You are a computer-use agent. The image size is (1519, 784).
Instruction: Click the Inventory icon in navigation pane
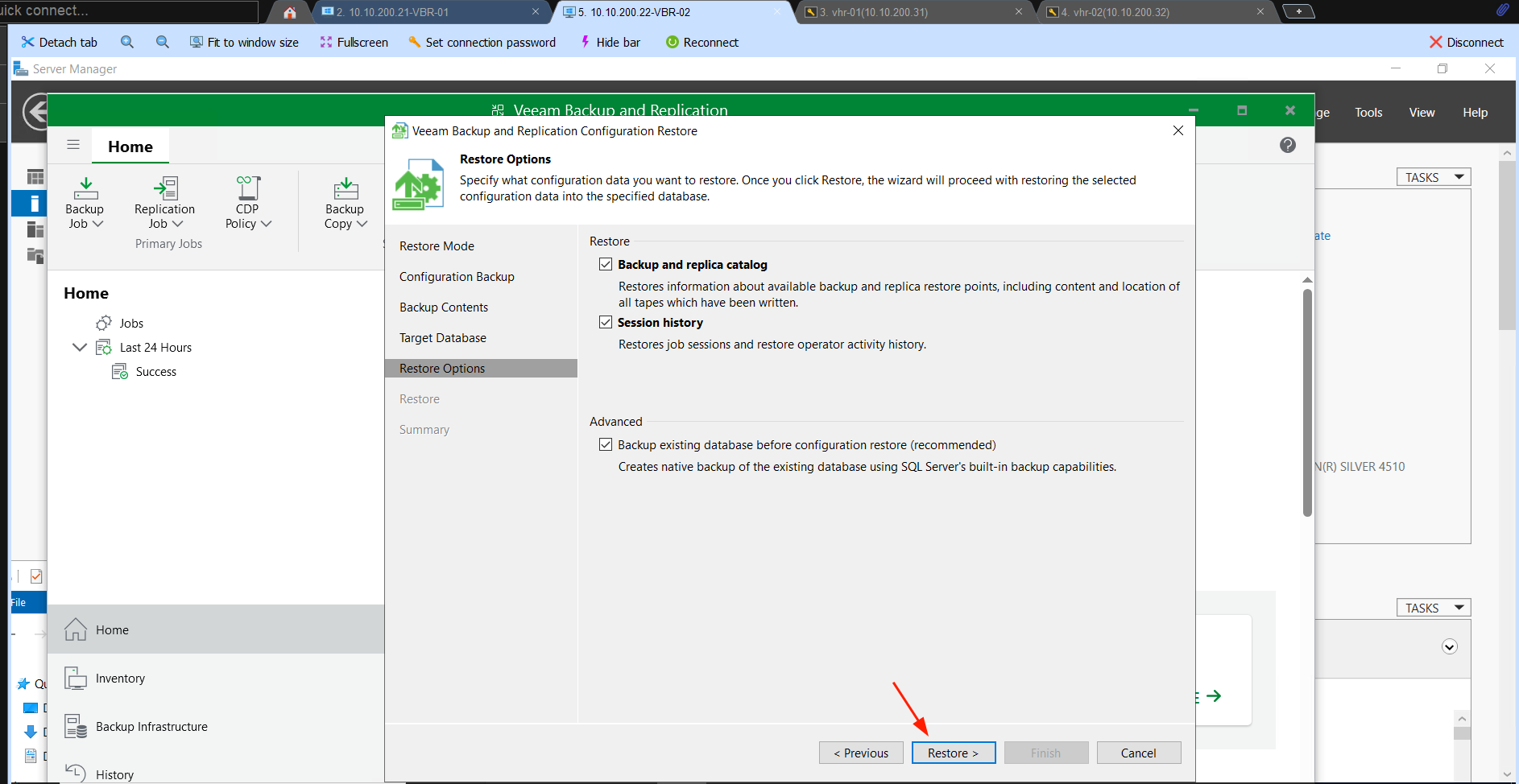76,678
